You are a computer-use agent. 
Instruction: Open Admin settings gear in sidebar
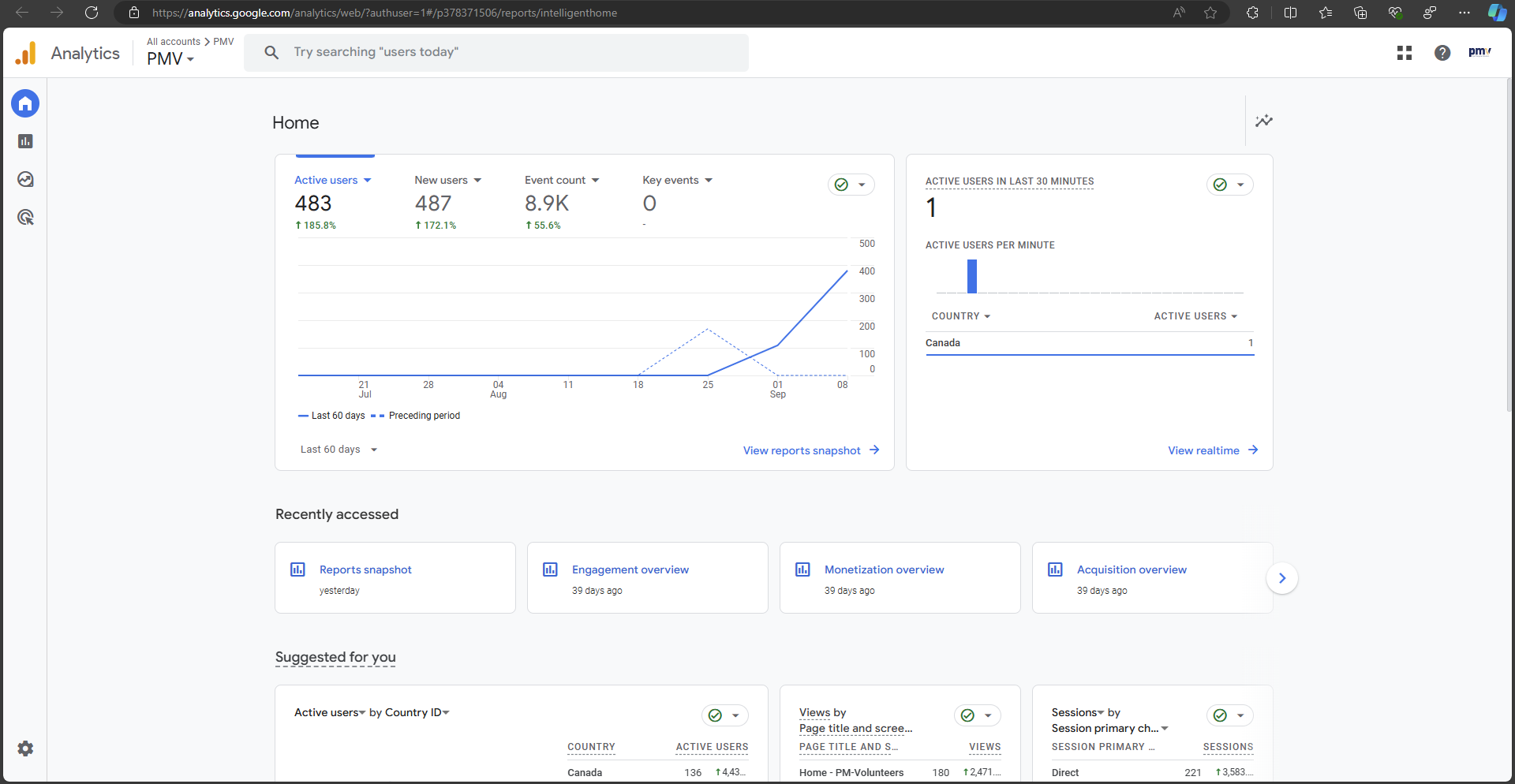(25, 749)
